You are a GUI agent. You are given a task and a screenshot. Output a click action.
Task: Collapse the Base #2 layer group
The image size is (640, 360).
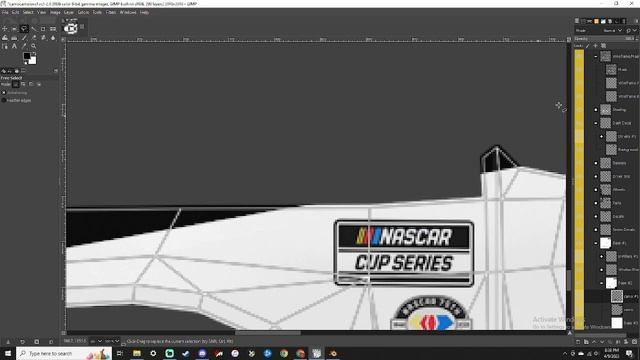click(x=601, y=283)
